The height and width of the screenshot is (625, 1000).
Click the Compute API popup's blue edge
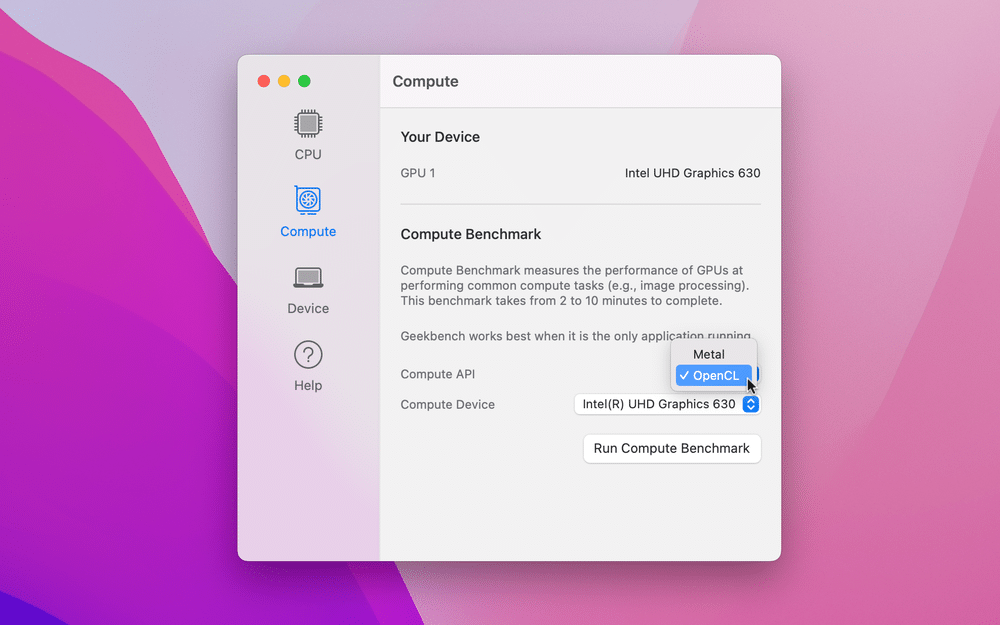[x=758, y=373]
